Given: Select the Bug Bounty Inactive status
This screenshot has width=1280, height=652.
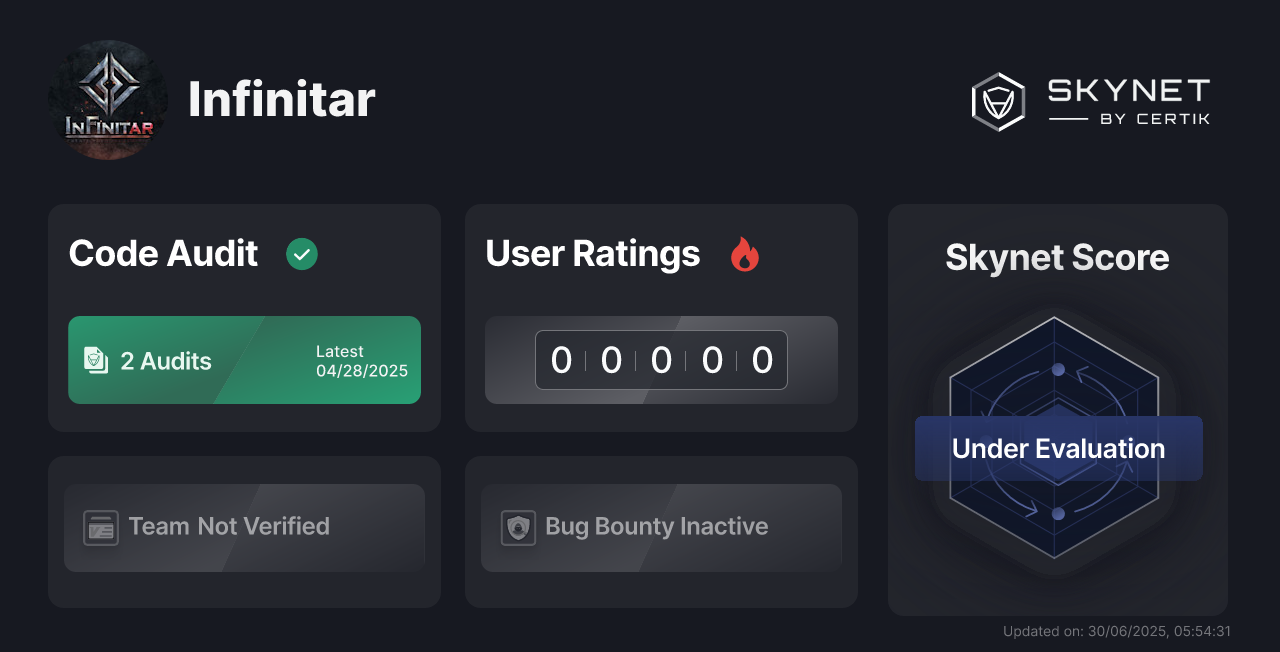Looking at the screenshot, I should coord(661,528).
